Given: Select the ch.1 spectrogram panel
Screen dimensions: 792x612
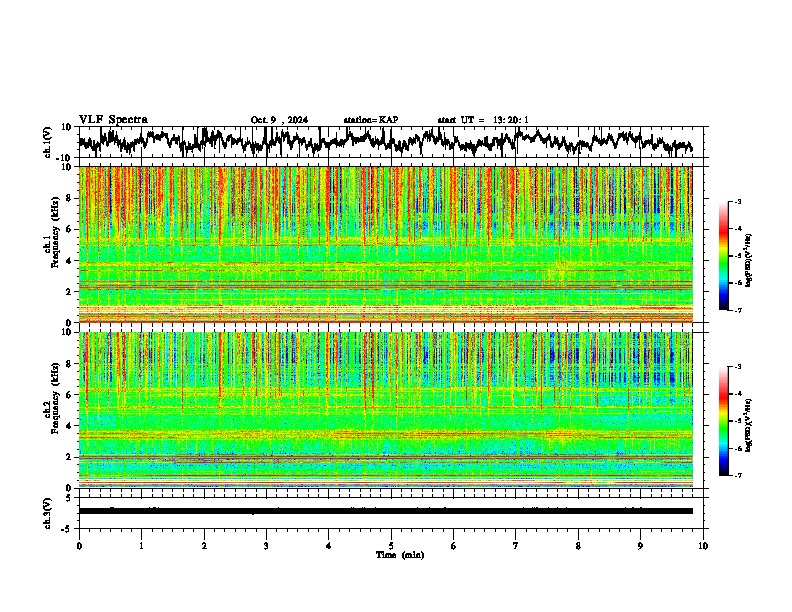Looking at the screenshot, I should [x=386, y=244].
